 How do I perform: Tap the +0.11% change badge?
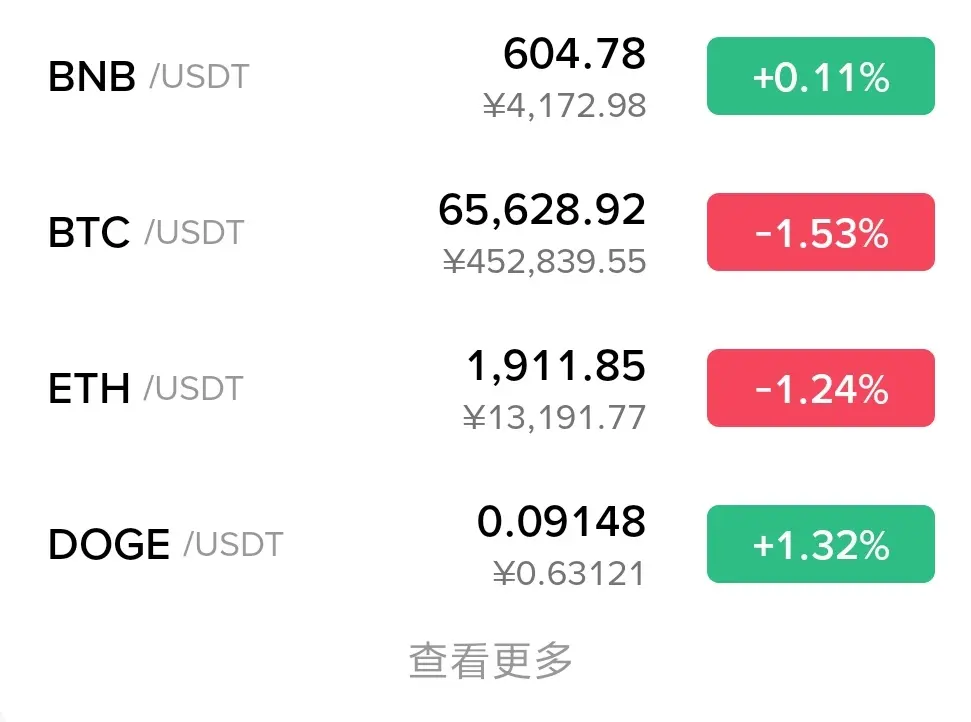click(x=821, y=76)
